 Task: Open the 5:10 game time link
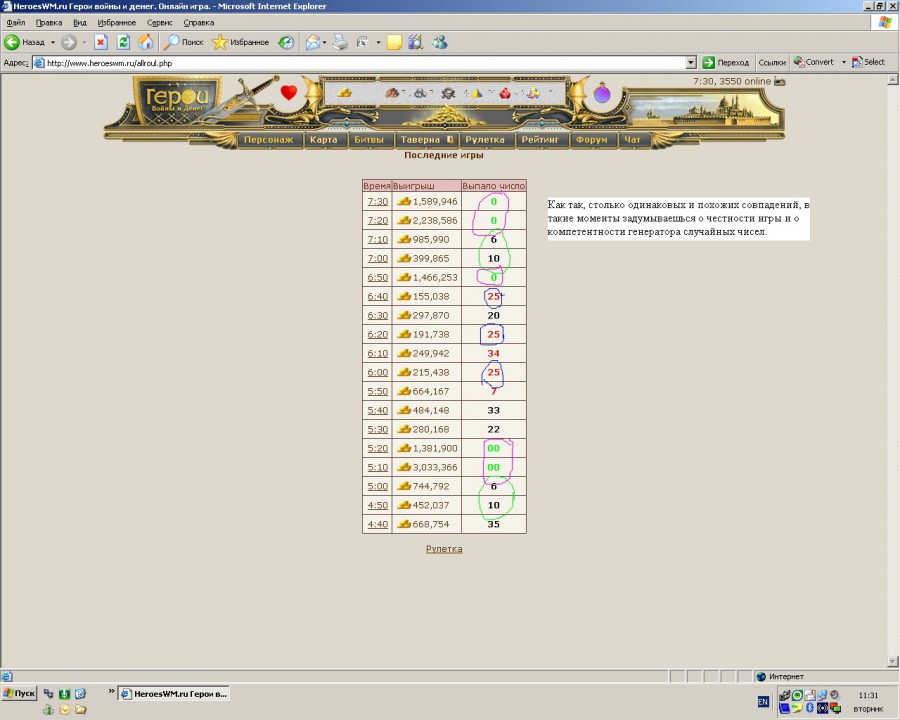378,467
